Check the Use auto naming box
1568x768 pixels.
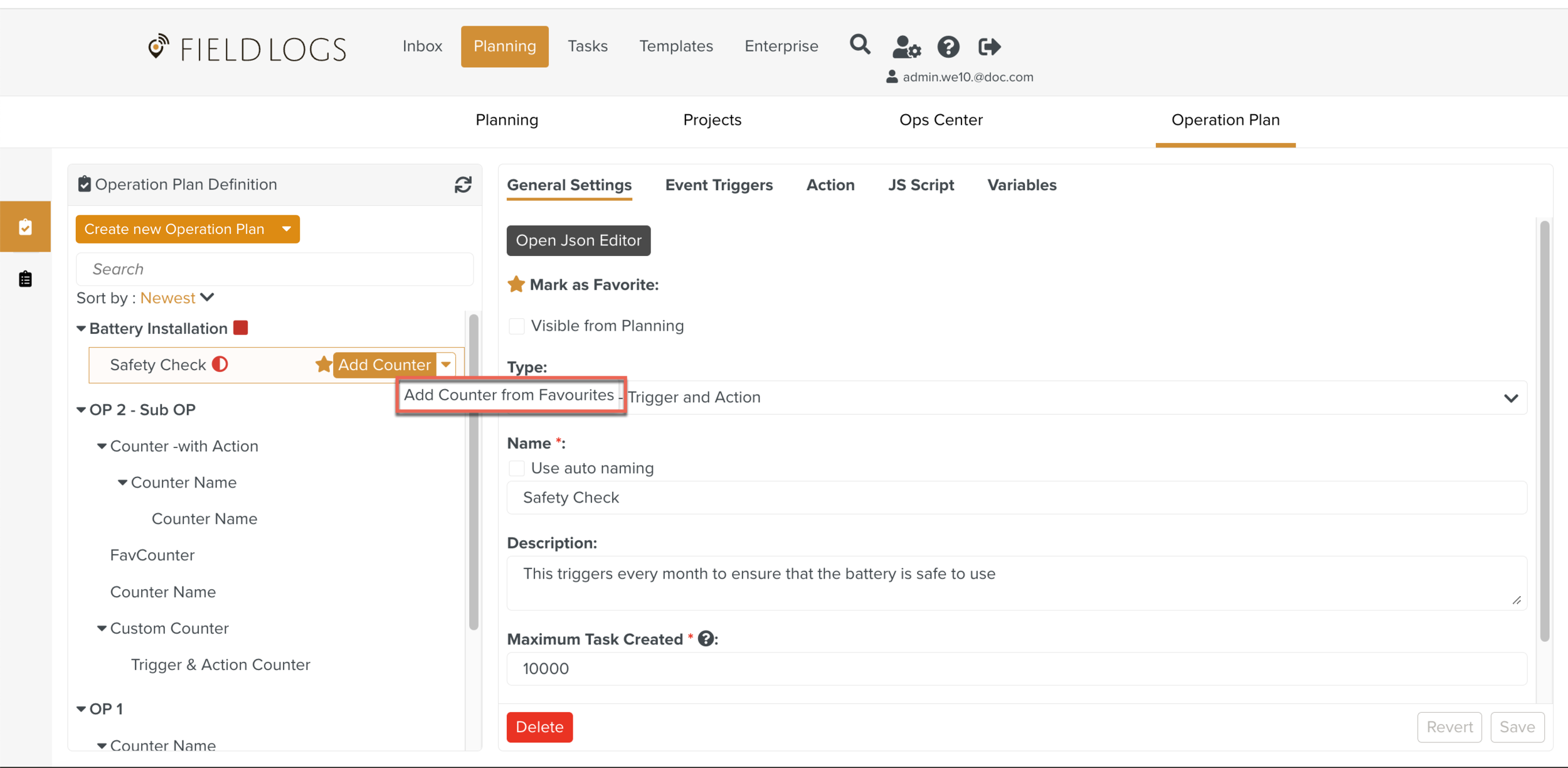pyautogui.click(x=516, y=468)
